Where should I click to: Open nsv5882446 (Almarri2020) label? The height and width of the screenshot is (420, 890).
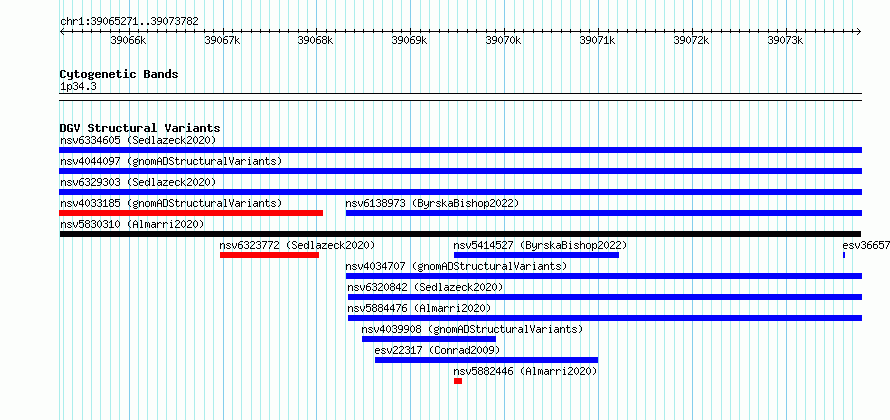pyautogui.click(x=526, y=371)
